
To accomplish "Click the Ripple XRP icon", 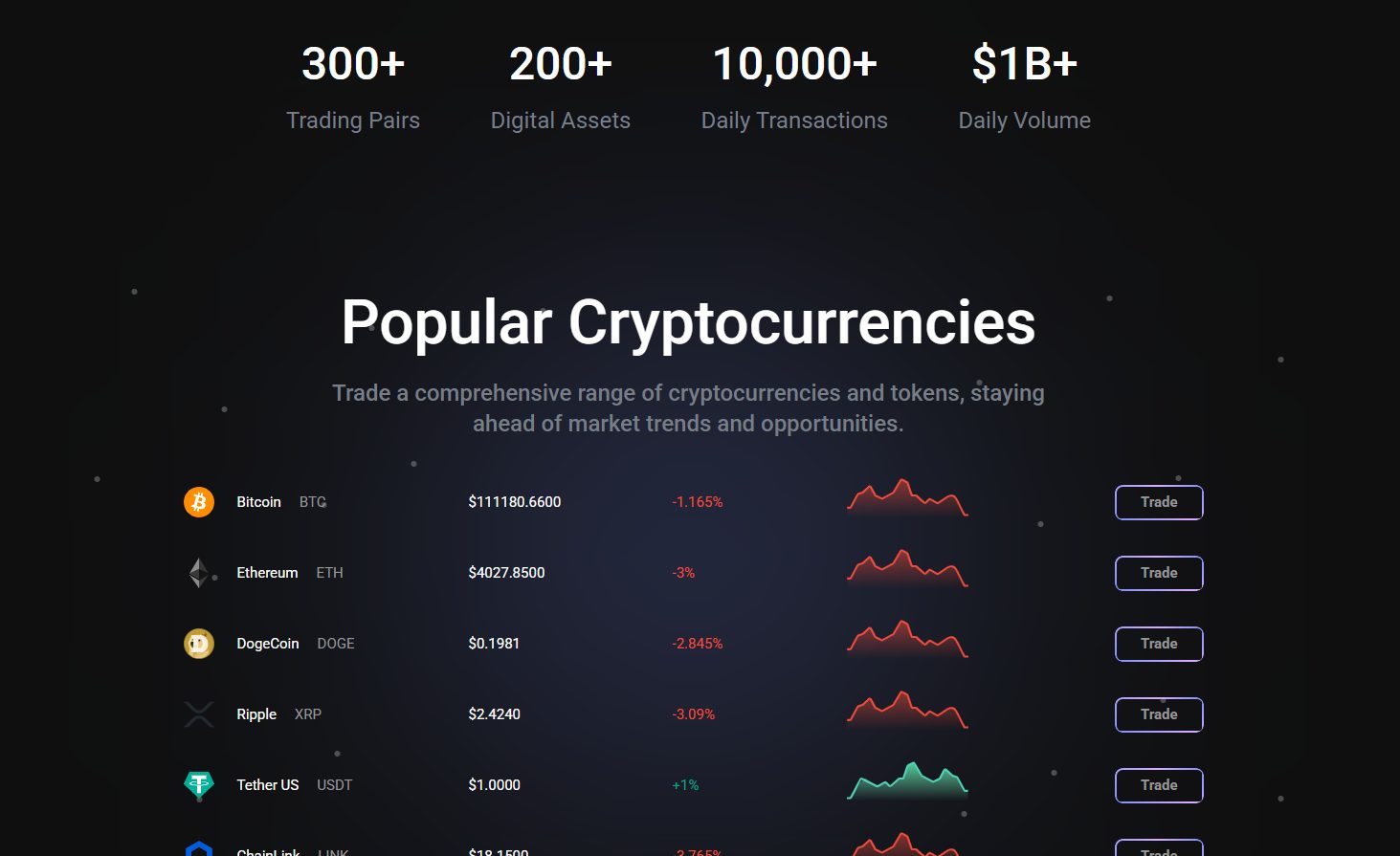I will pyautogui.click(x=199, y=714).
